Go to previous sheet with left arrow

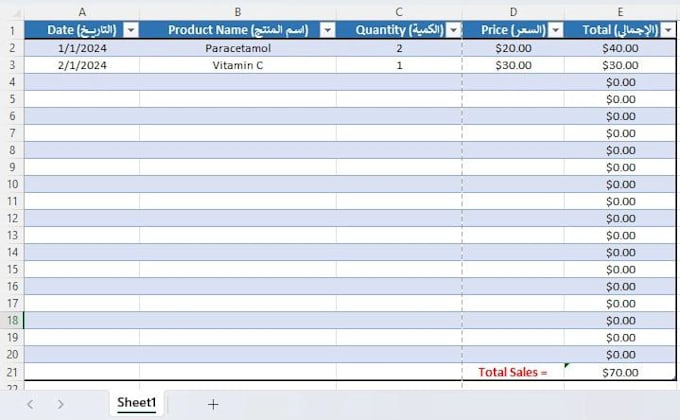pyautogui.click(x=30, y=404)
